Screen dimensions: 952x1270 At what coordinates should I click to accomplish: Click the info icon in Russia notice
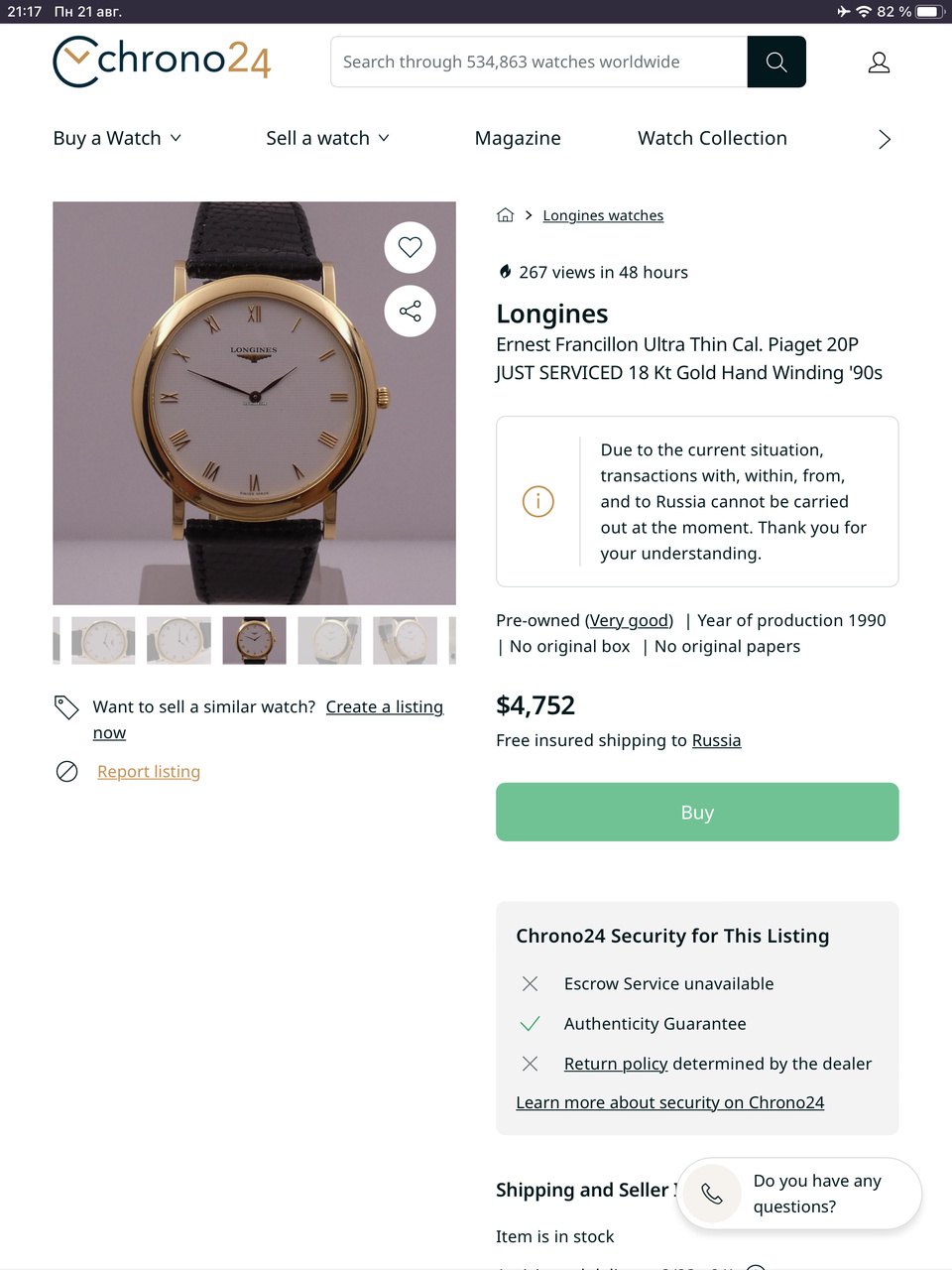coord(537,501)
